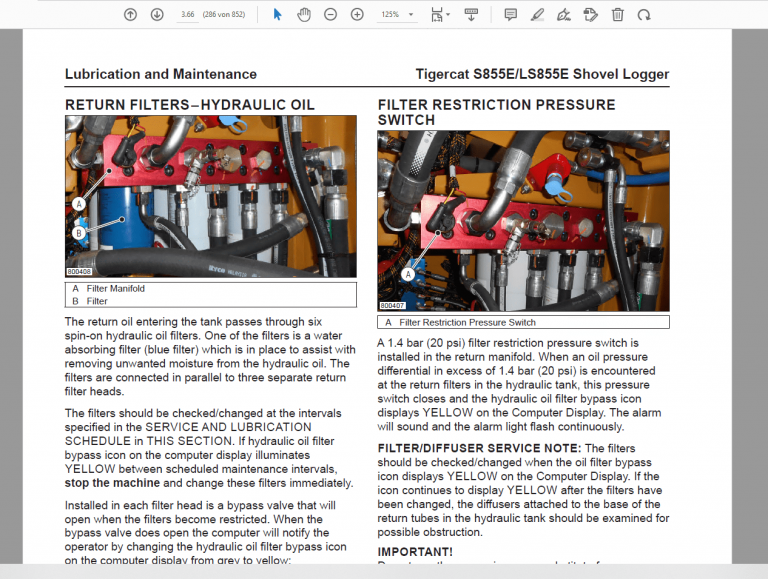Click legend entry A Filter Manifold
This screenshot has height=579, width=768.
(x=109, y=289)
